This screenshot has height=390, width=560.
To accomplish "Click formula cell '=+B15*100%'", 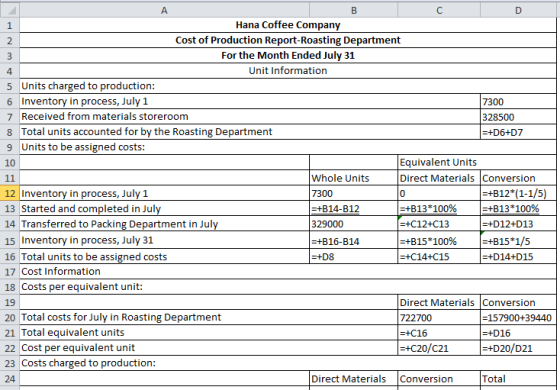I will tap(439, 240).
